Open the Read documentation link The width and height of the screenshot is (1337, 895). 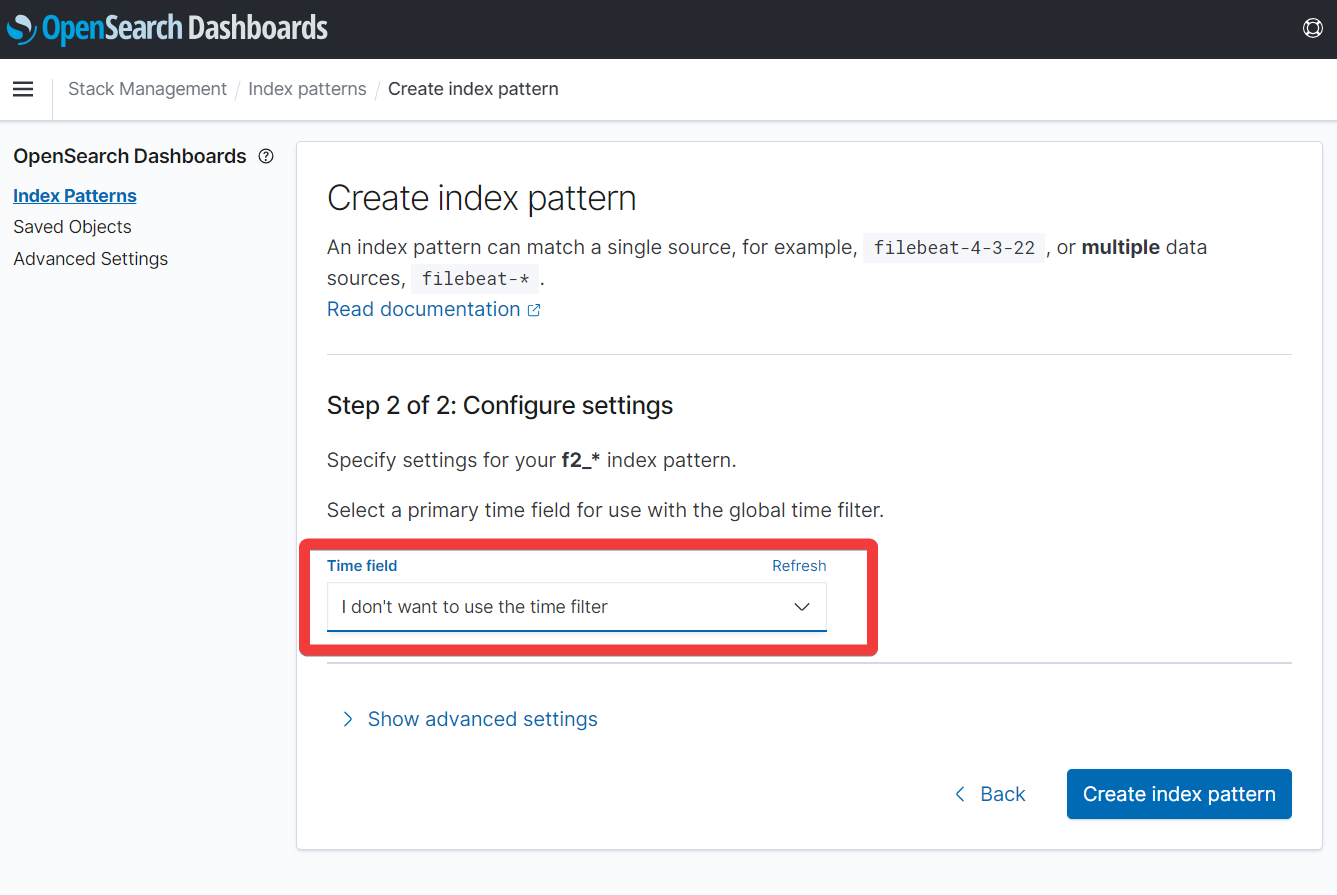pyautogui.click(x=423, y=309)
